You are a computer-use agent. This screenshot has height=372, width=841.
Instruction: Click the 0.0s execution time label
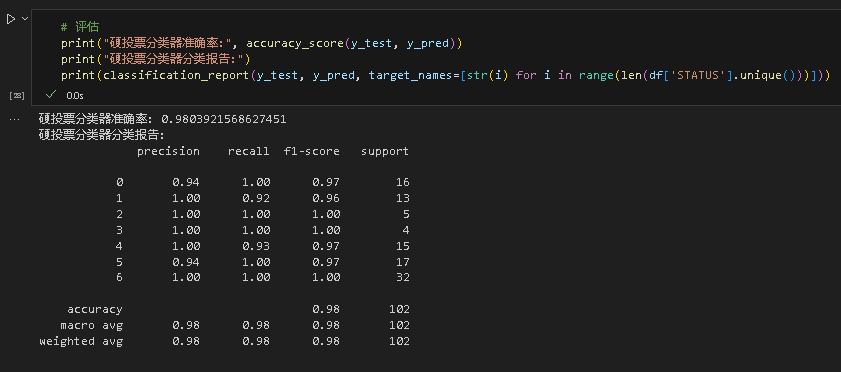[x=75, y=95]
